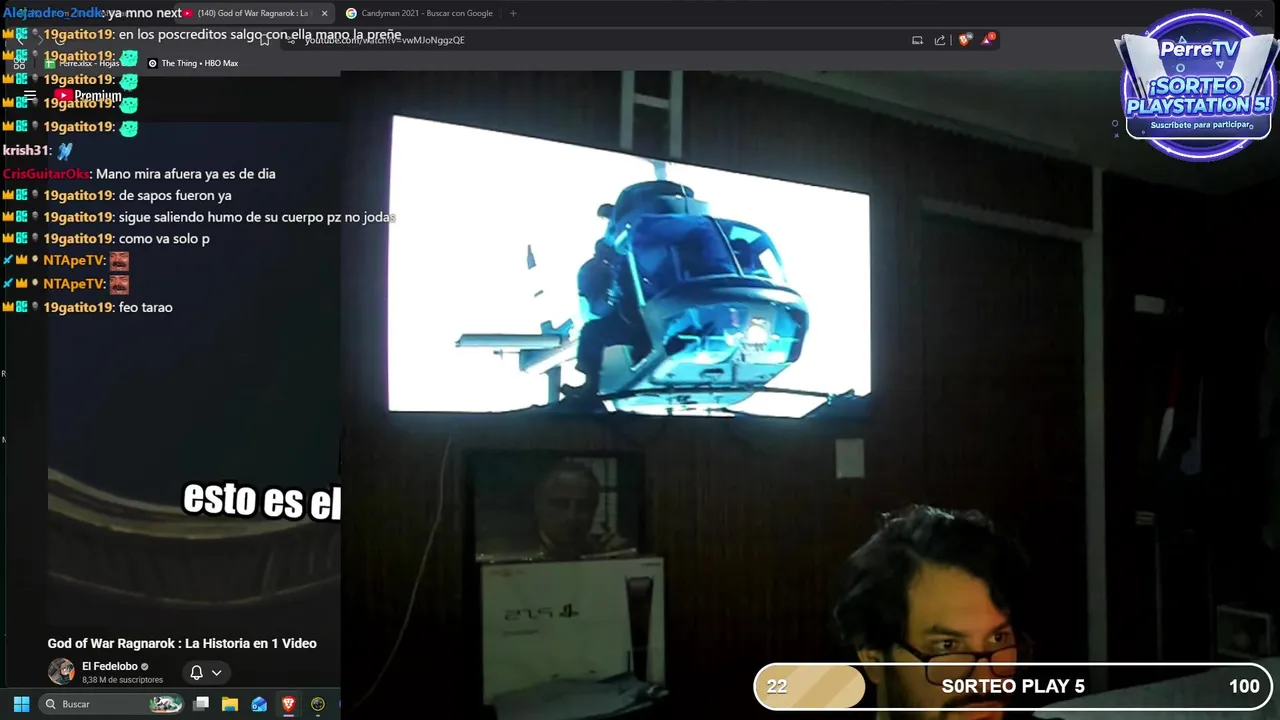Click the video title God of War Ragnarok
The height and width of the screenshot is (720, 1280).
click(182, 643)
